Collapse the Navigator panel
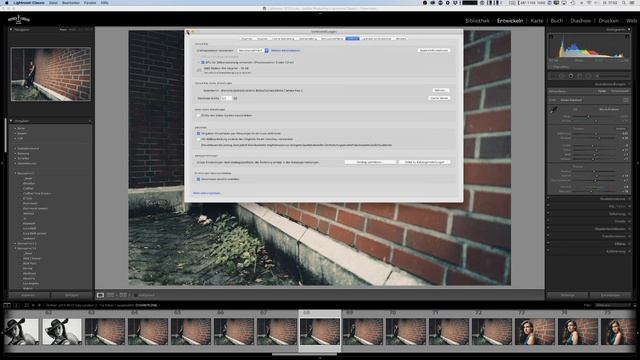The height and width of the screenshot is (360, 640). click(11, 30)
